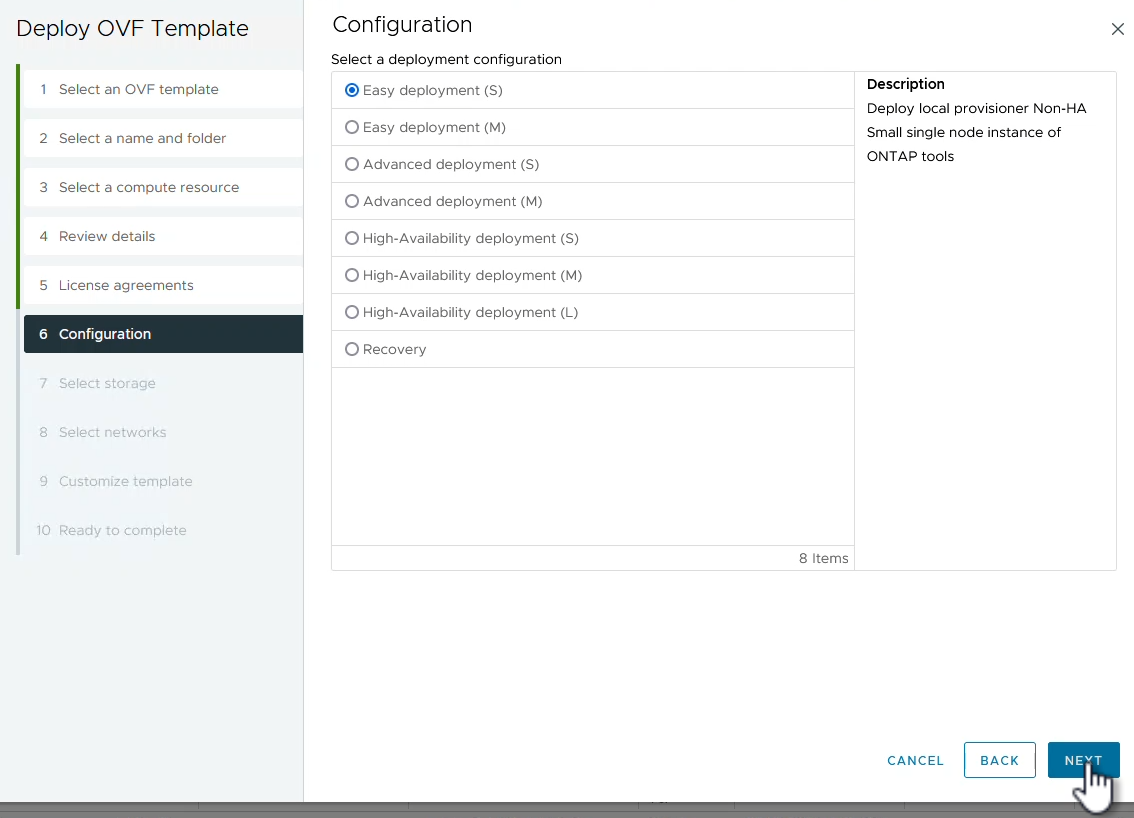Screen dimensions: 1134x818
Task: Jump to step 3 Select a compute resource
Action: [x=148, y=187]
